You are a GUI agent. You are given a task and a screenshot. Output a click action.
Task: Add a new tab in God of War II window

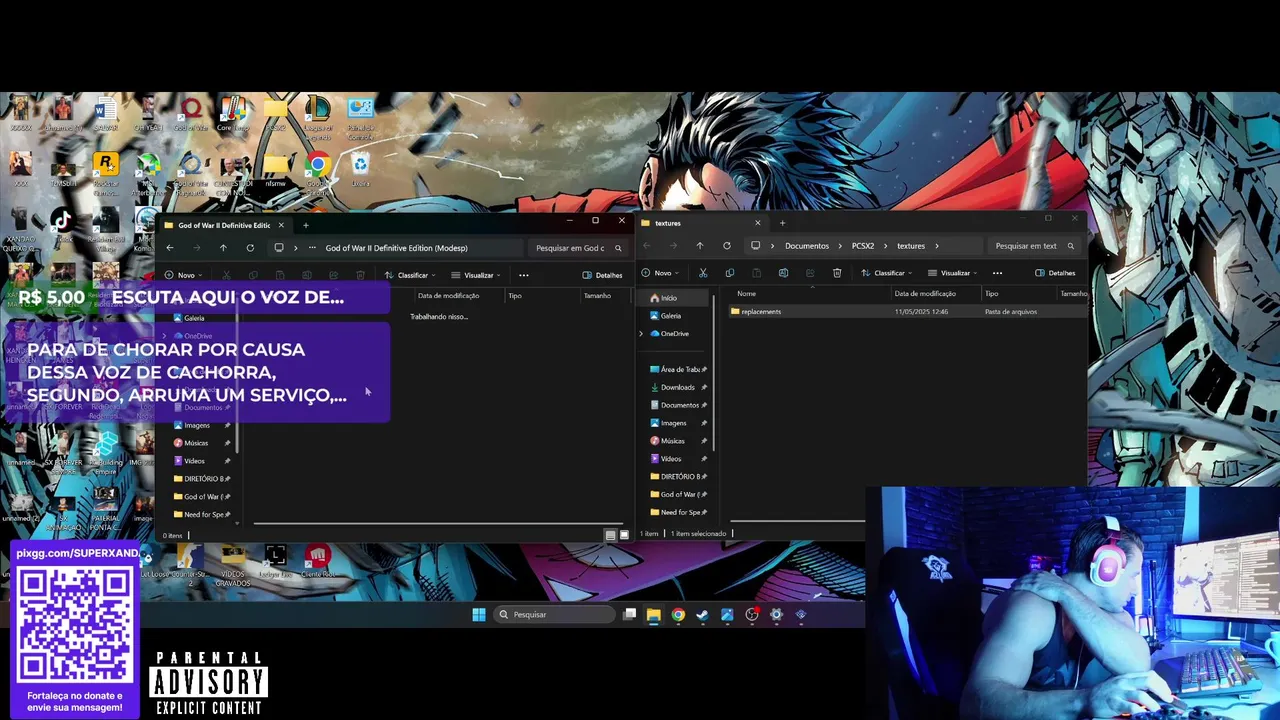coord(306,225)
